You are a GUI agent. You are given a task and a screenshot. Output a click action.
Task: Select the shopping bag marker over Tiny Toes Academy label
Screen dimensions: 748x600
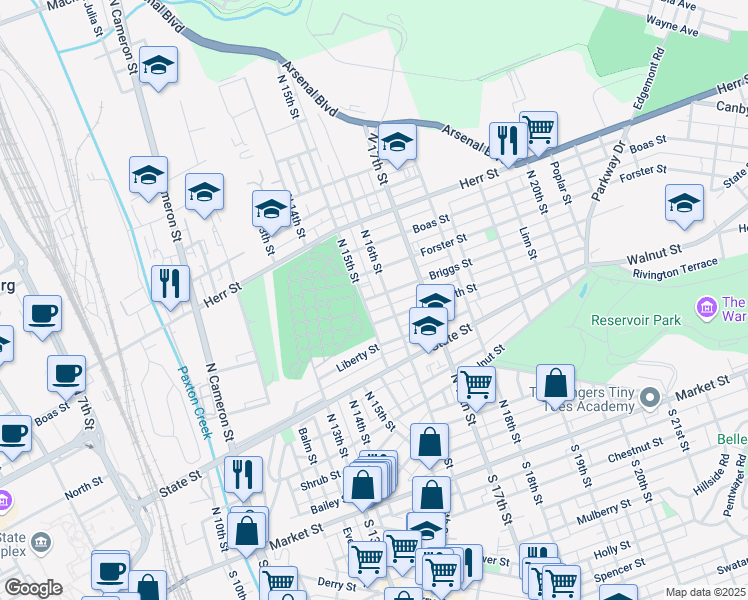555,385
